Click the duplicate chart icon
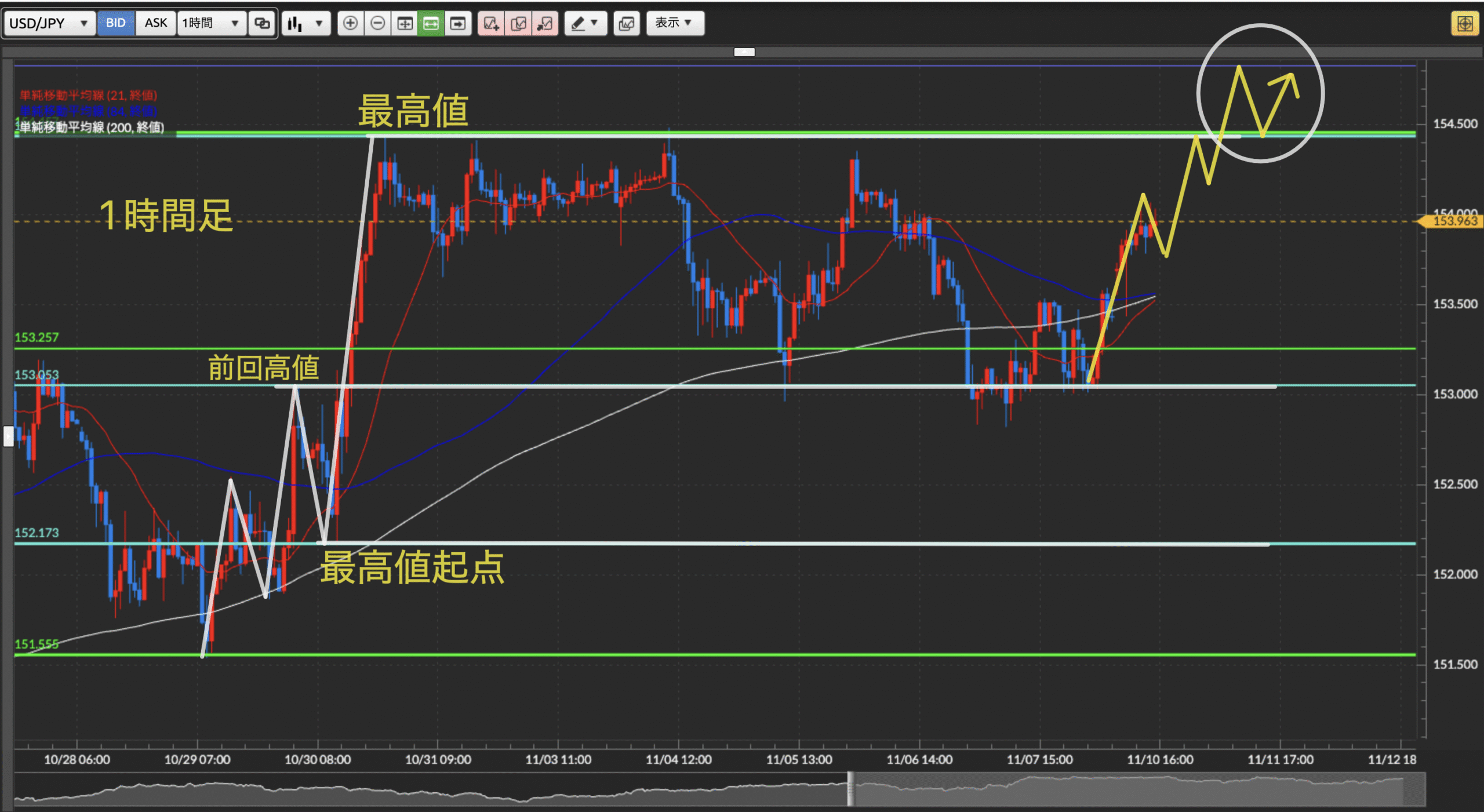The width and height of the screenshot is (1484, 812). point(518,23)
